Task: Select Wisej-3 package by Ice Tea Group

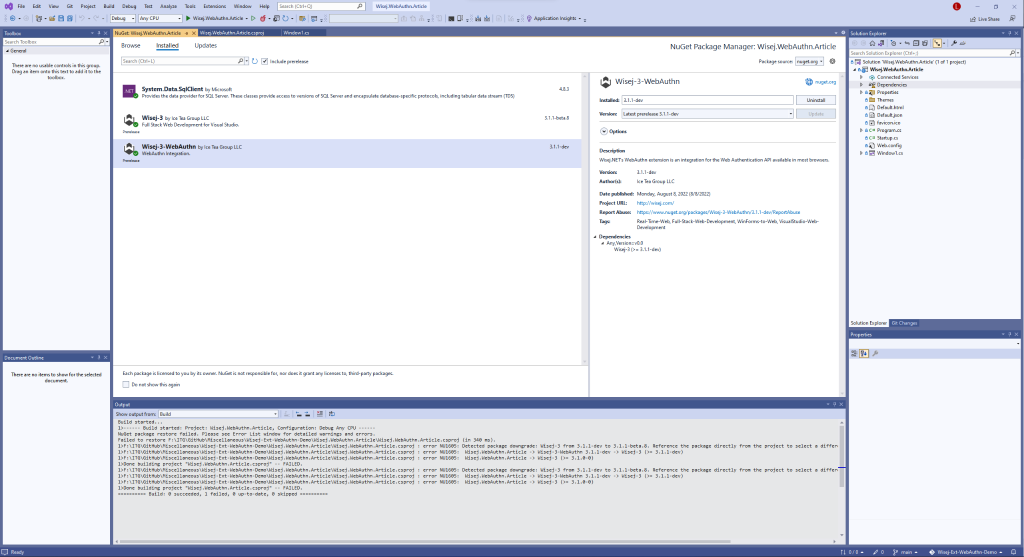Action: pos(347,123)
